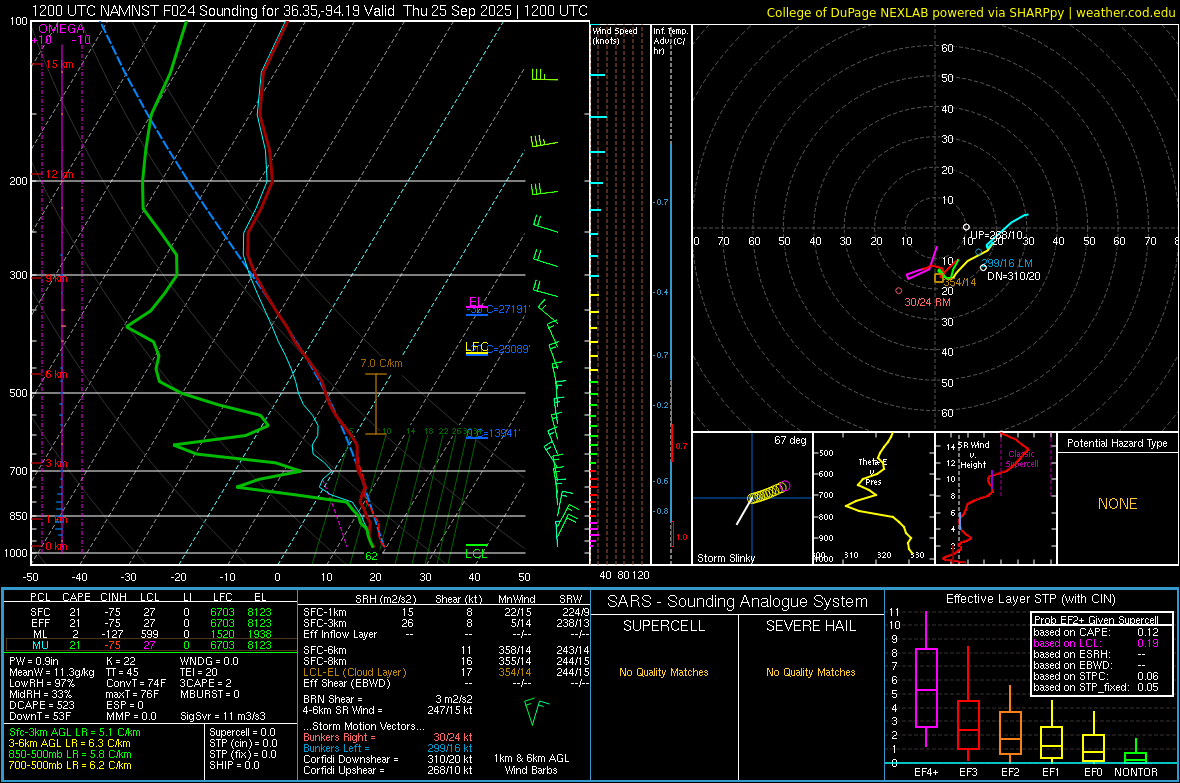Click the Eff Shear (EBWD) row label

(x=347, y=684)
